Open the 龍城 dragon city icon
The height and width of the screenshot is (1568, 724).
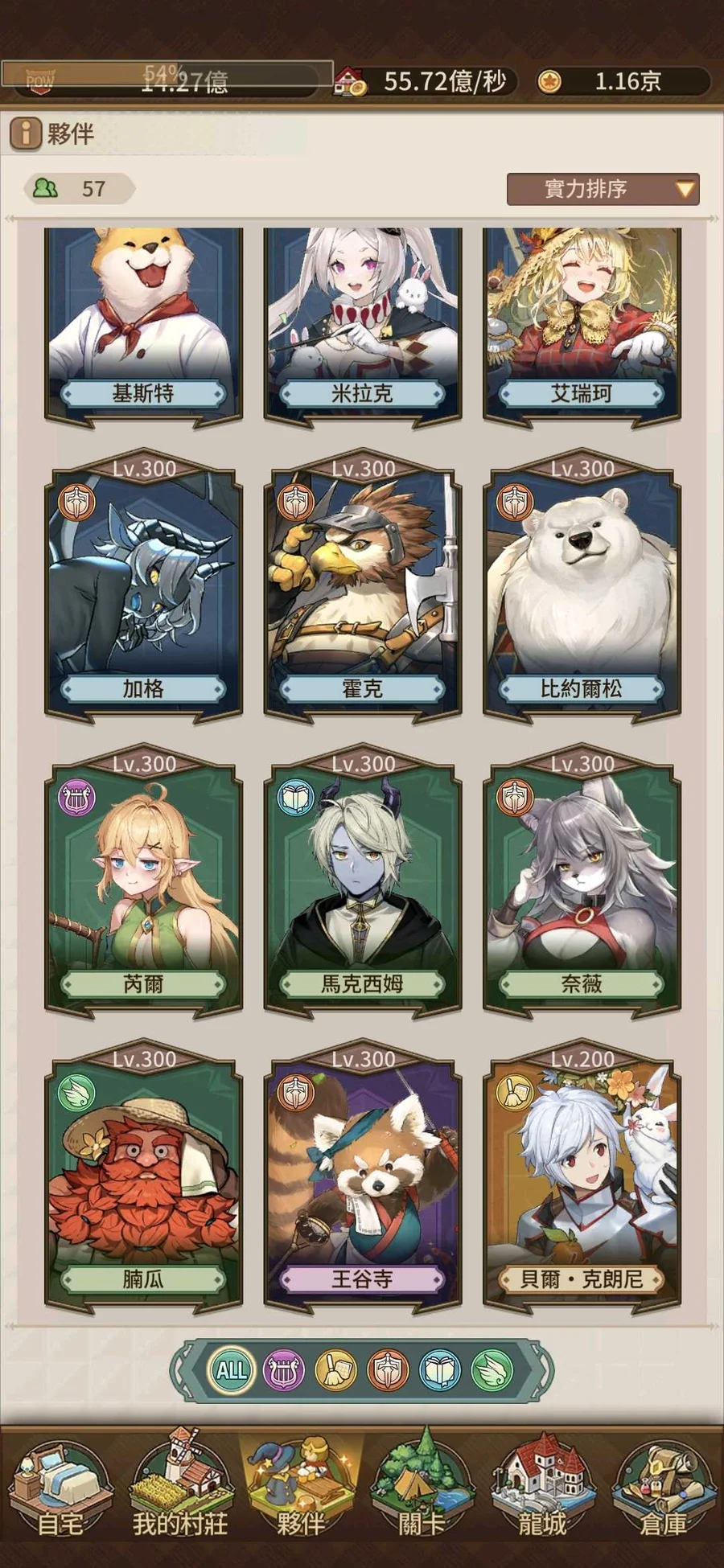coord(542,1486)
